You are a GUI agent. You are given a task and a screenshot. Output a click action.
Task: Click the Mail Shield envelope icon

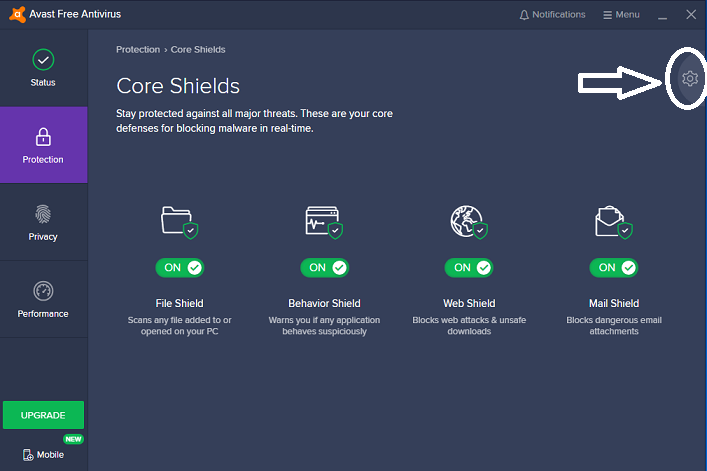[x=614, y=222]
